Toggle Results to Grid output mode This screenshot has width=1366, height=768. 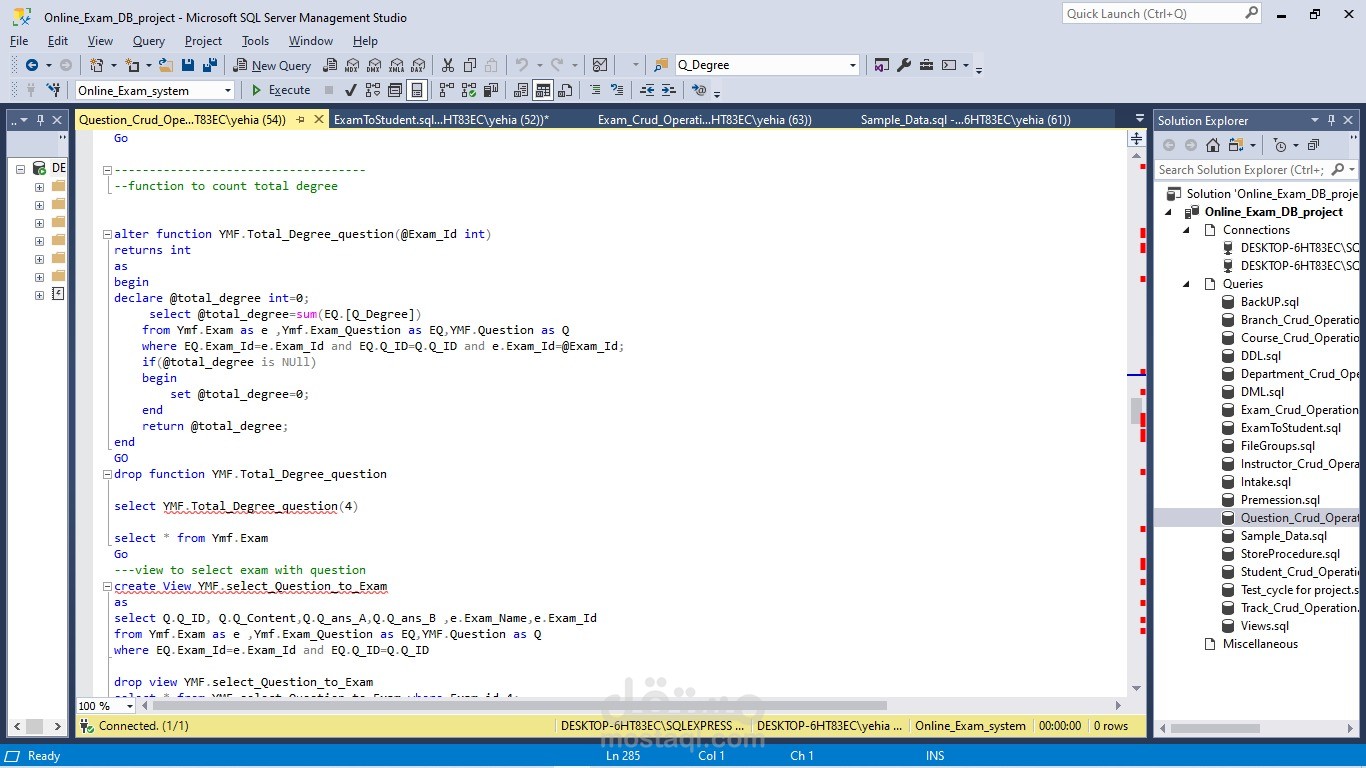click(x=543, y=90)
